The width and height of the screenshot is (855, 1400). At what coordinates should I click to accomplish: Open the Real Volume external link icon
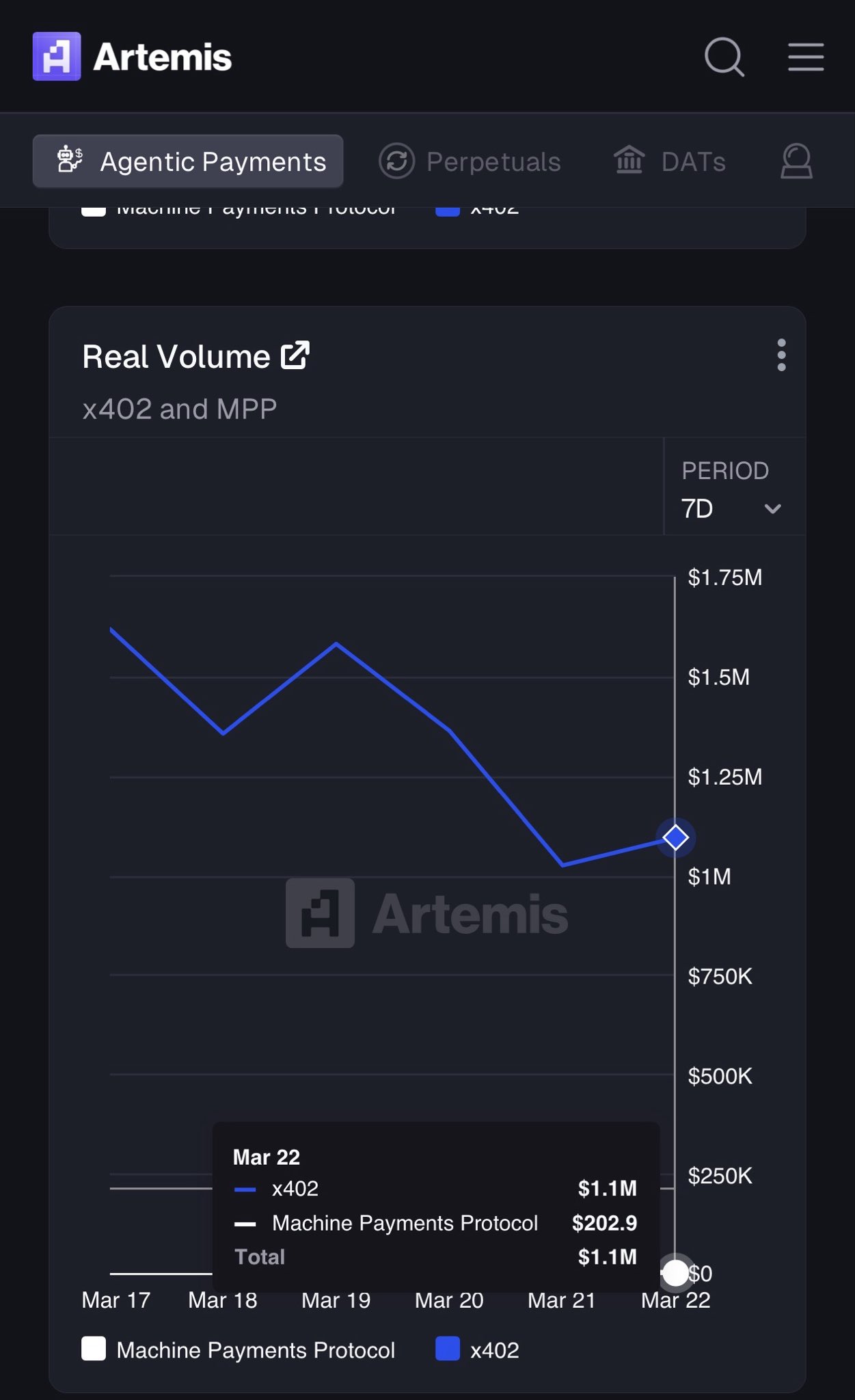(295, 355)
